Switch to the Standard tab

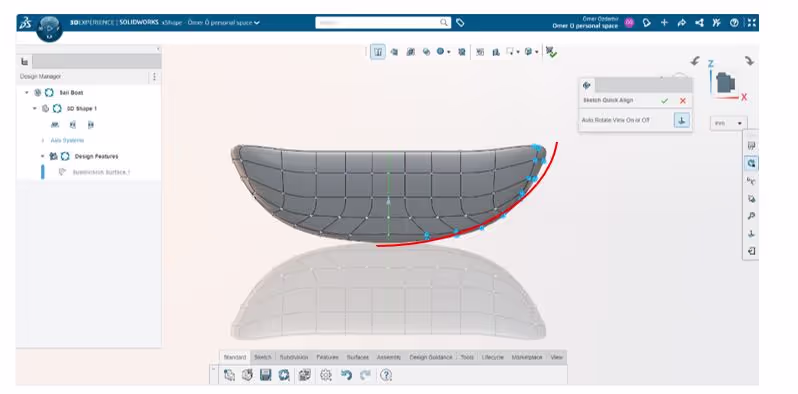(235, 357)
